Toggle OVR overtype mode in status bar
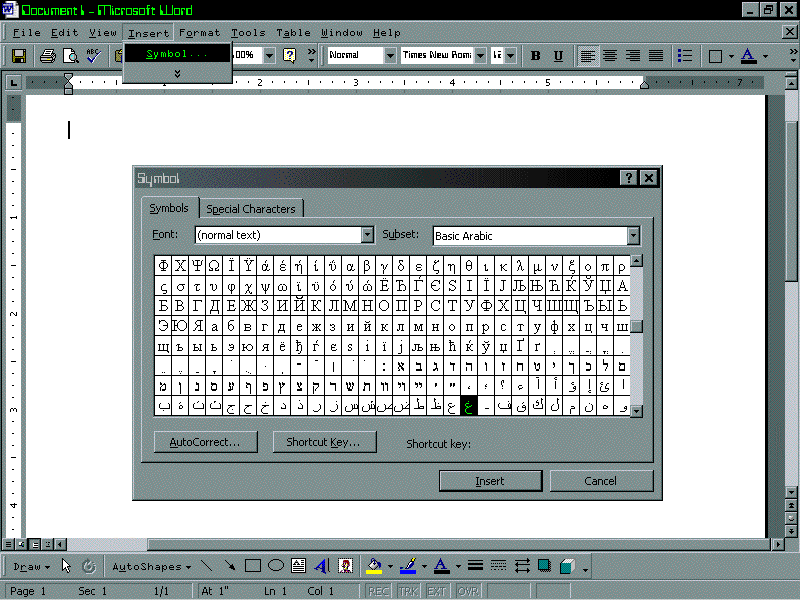Image resolution: width=800 pixels, height=600 pixels. 468,592
